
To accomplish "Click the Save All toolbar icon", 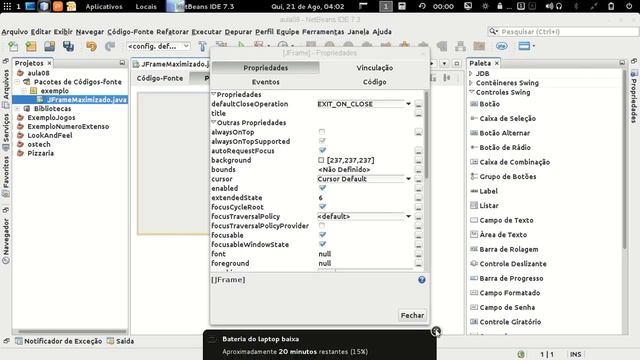I will point(68,46).
